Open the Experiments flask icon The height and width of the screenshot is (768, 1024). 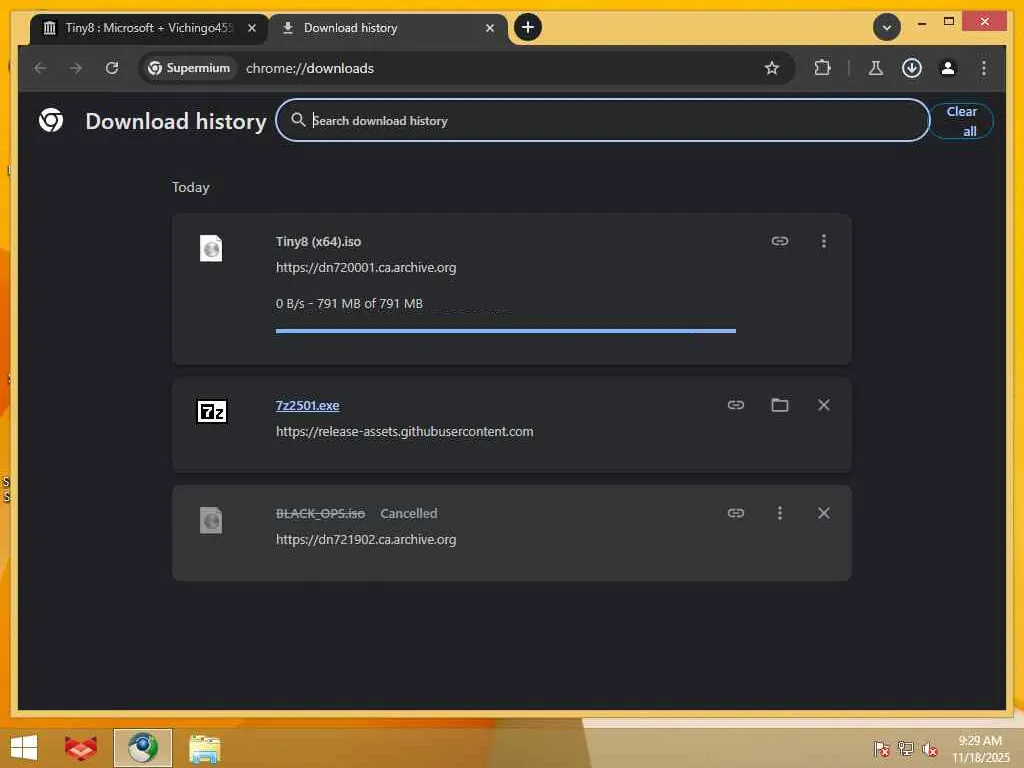(x=876, y=68)
